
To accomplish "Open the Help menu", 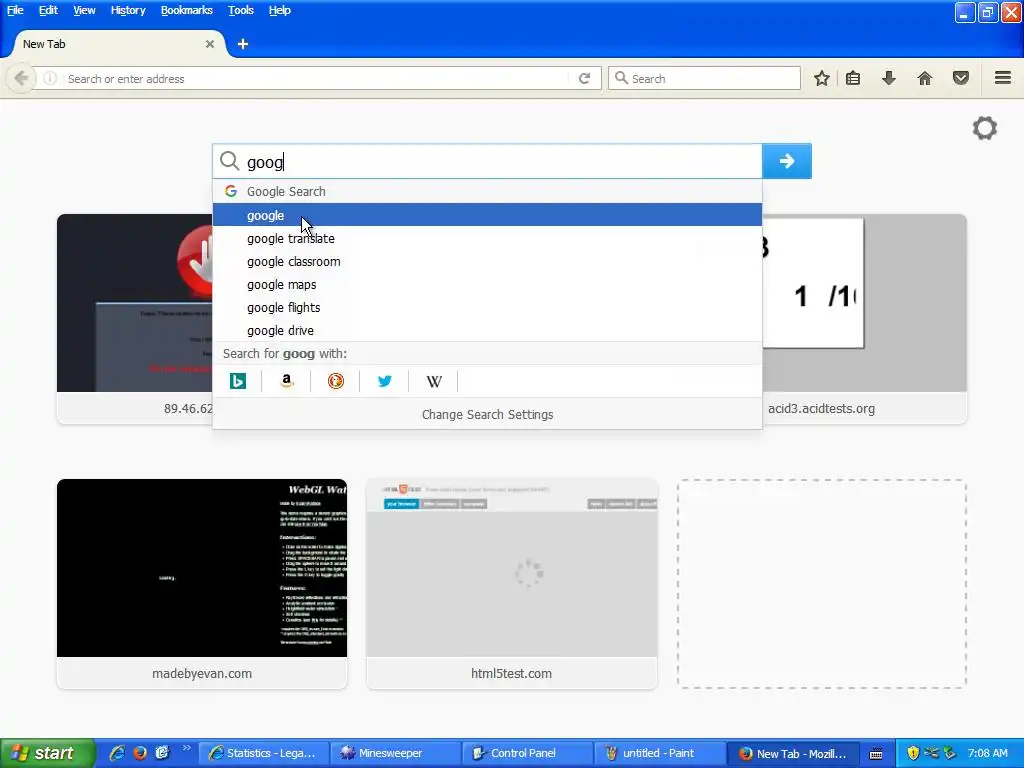I will point(280,10).
